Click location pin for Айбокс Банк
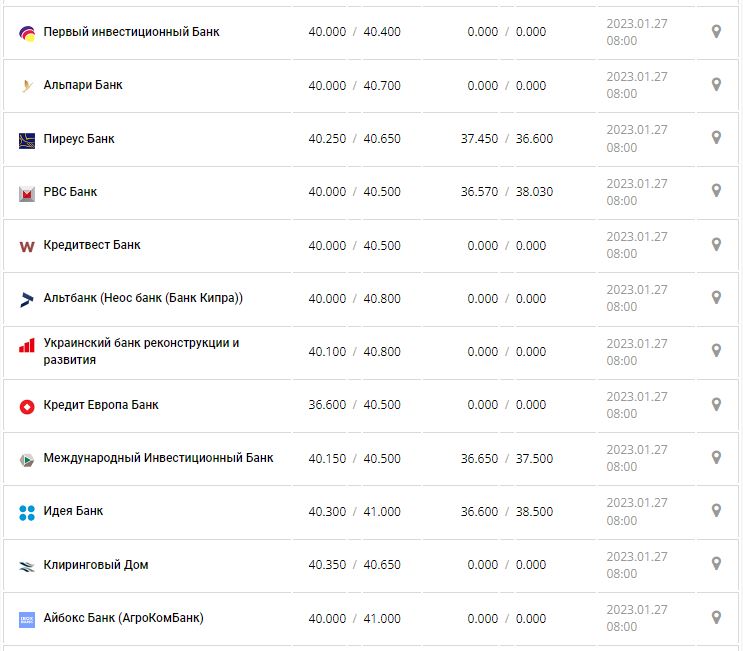743x651 pixels. coord(716,618)
